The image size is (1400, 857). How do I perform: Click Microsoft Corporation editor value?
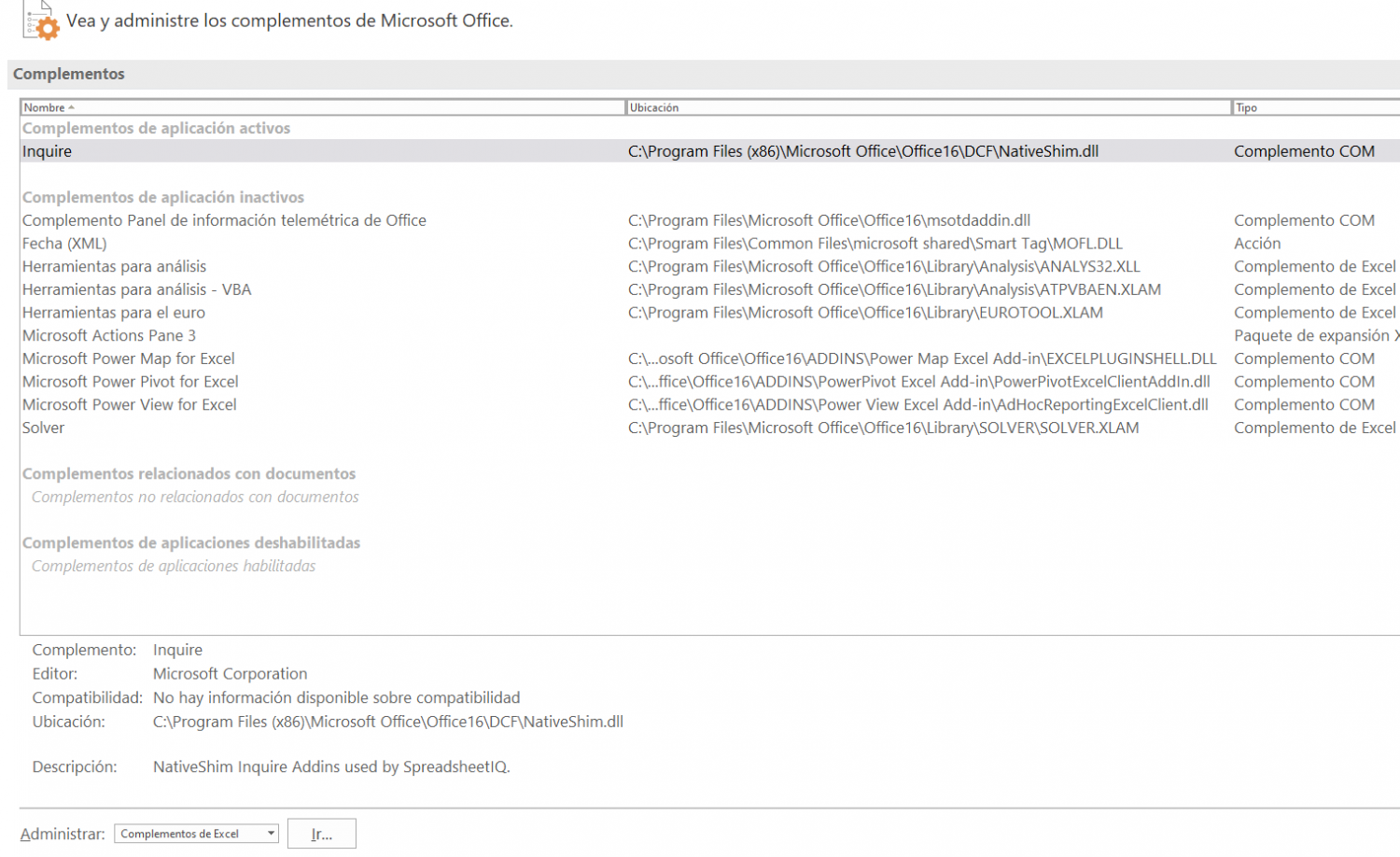pos(230,674)
